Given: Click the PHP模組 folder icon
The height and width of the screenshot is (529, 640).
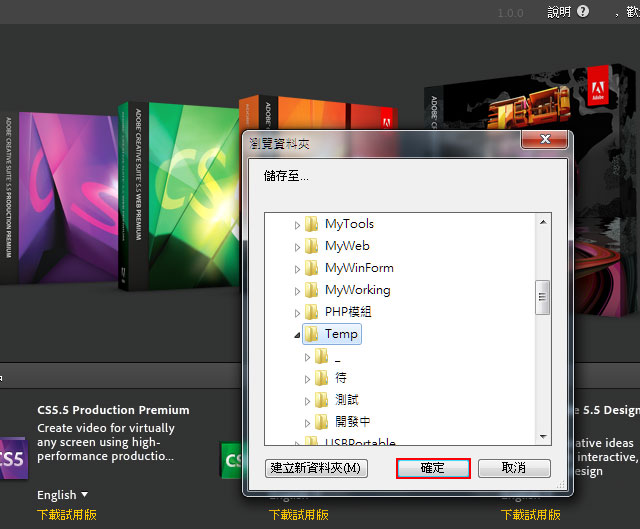Looking at the screenshot, I should 312,312.
